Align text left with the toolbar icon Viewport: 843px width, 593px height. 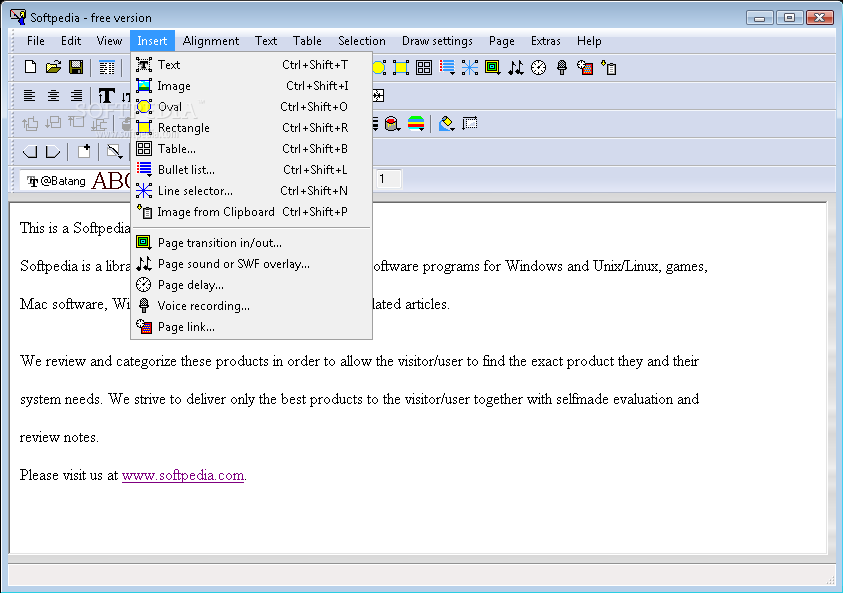(30, 96)
